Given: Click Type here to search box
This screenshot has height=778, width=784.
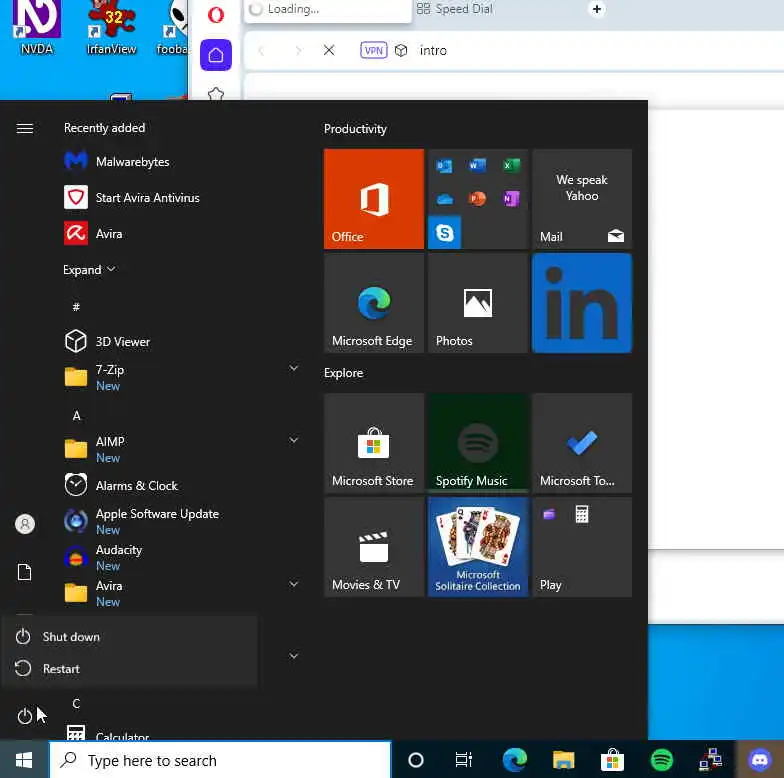Looking at the screenshot, I should click(x=220, y=760).
